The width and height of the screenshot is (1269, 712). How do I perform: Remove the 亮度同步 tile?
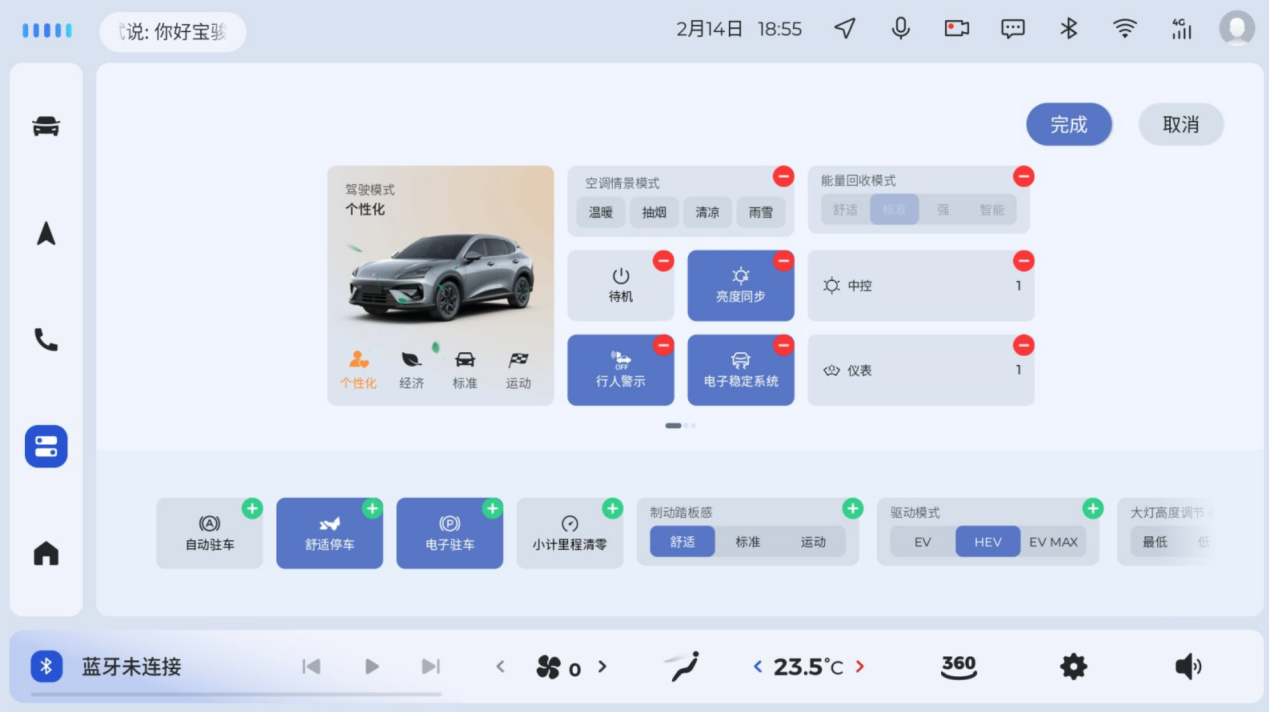tap(783, 261)
